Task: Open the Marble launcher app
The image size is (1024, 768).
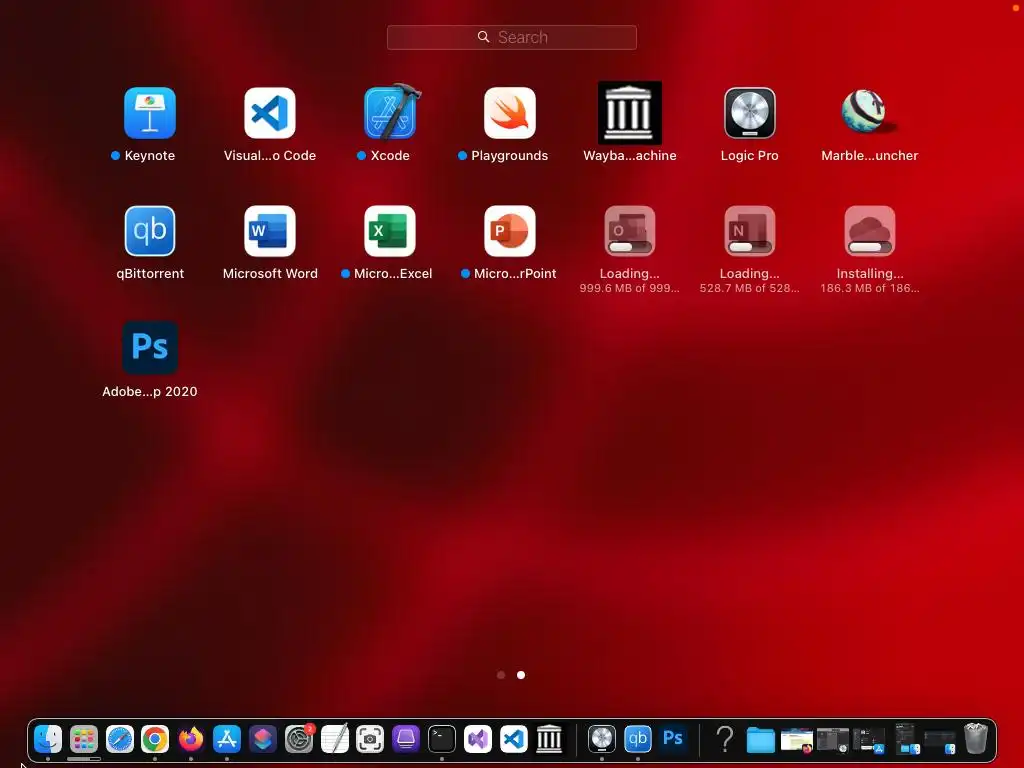Action: pos(867,111)
